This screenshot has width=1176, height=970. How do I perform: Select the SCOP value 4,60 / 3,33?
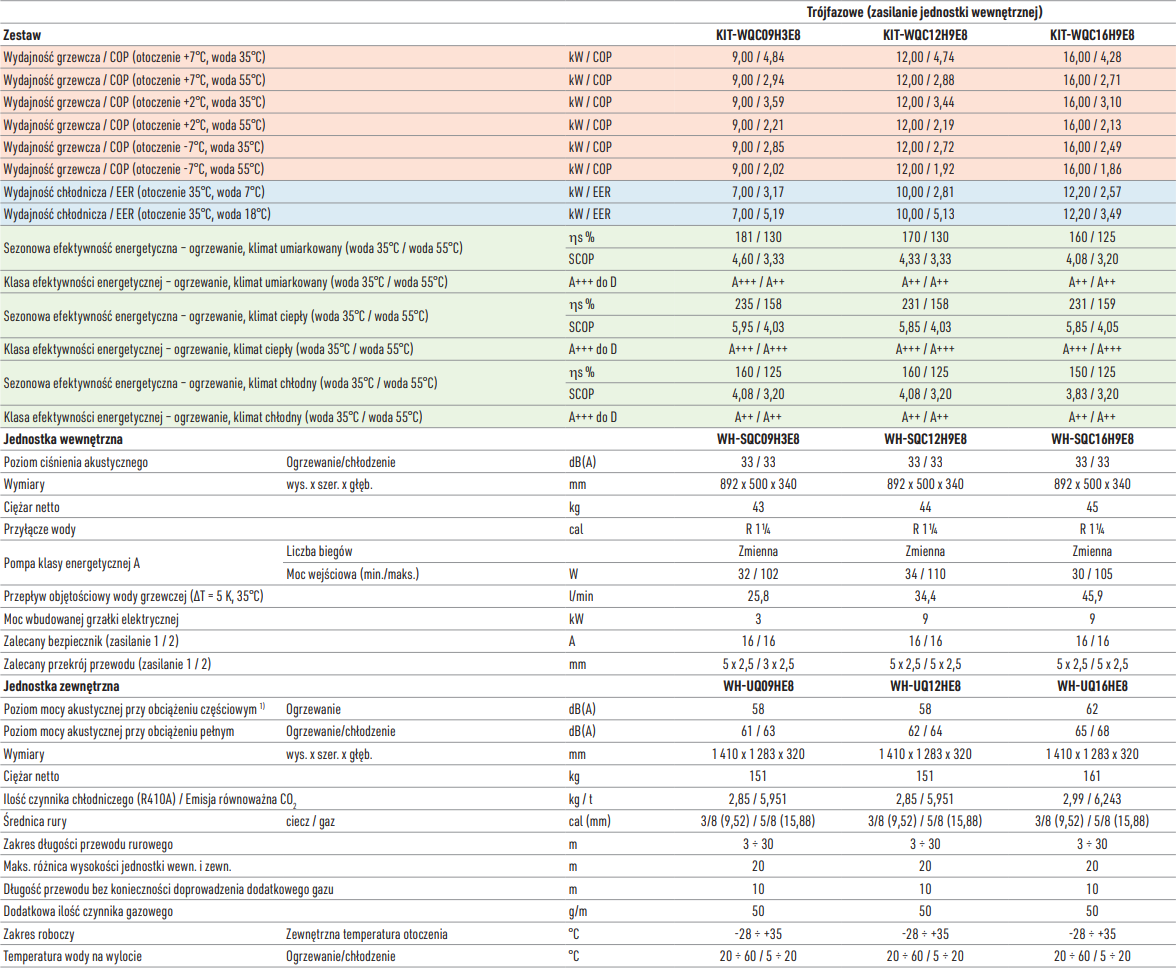click(758, 259)
